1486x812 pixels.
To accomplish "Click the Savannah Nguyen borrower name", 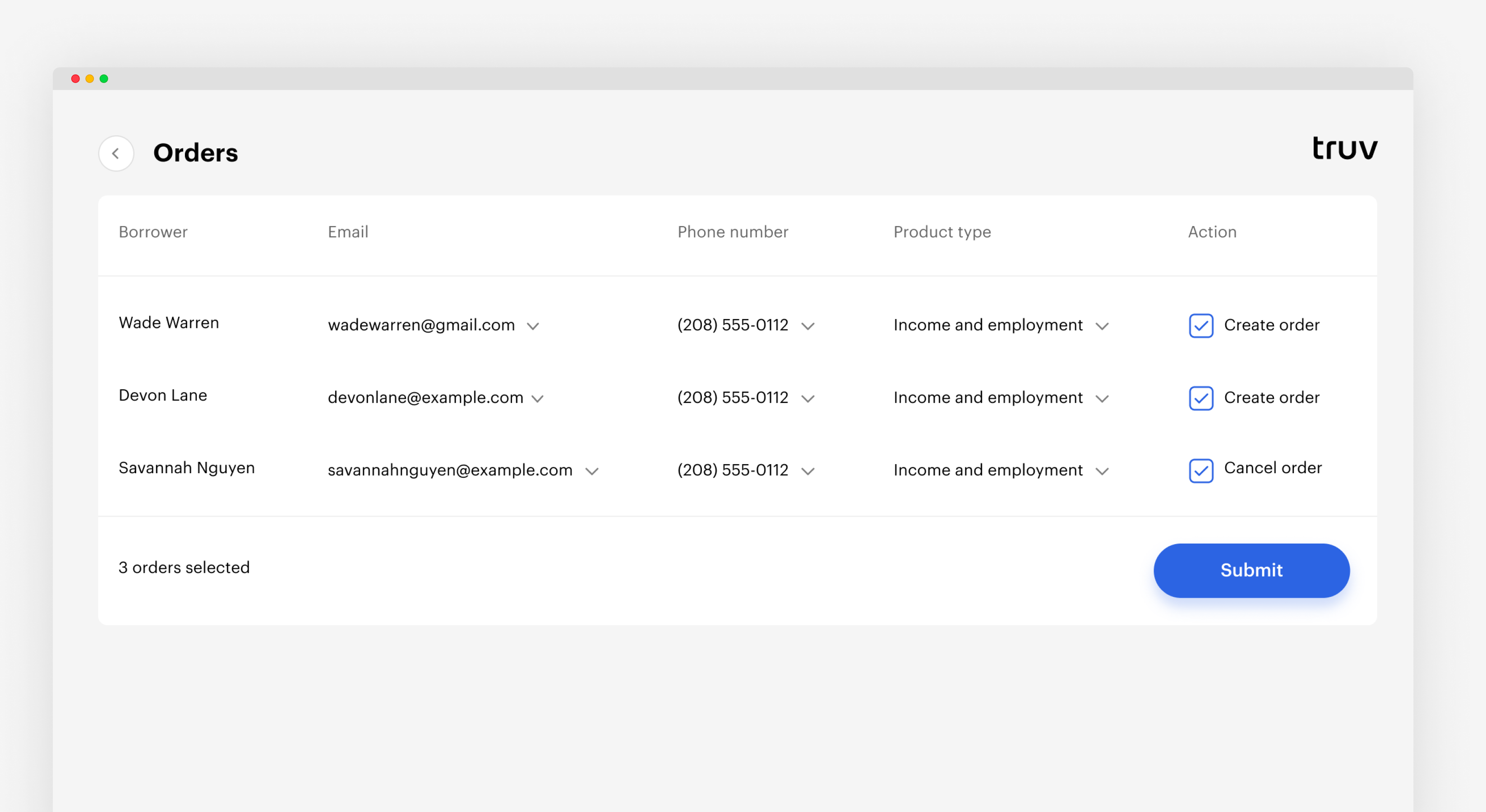I will coord(186,468).
